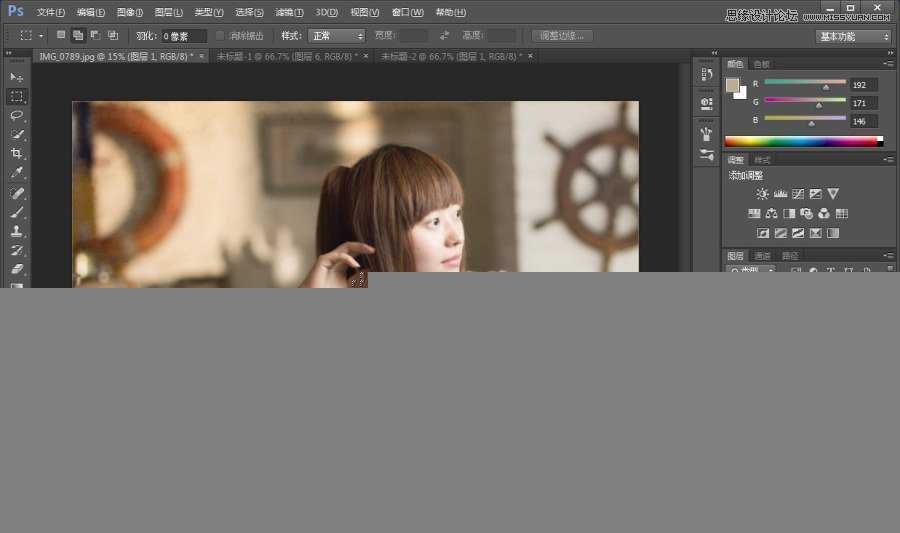Open the marquee tool preset picker arrow

point(41,36)
